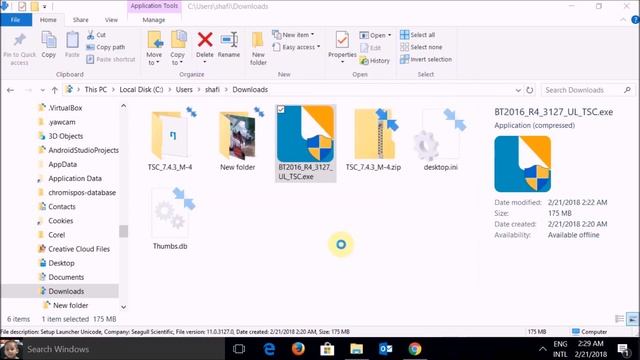Viewport: 640px width, 360px height.
Task: Open the Copy to menu
Action: (x=178, y=48)
